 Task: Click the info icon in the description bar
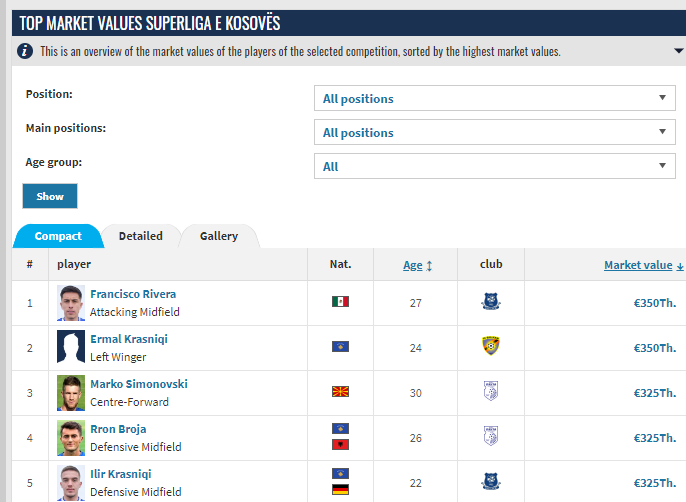pyautogui.click(x=24, y=51)
